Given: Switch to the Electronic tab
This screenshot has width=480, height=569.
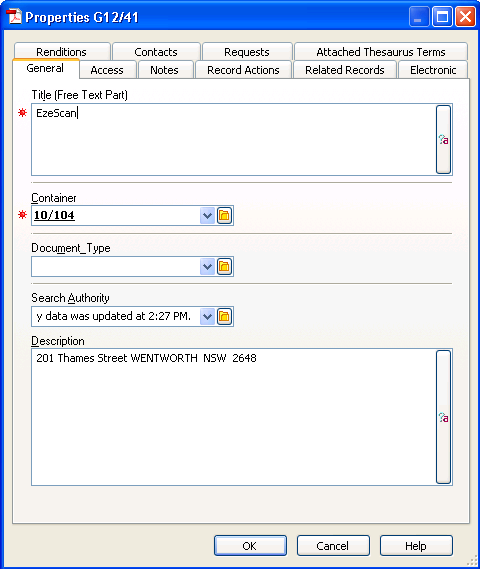Looking at the screenshot, I should pos(433,70).
